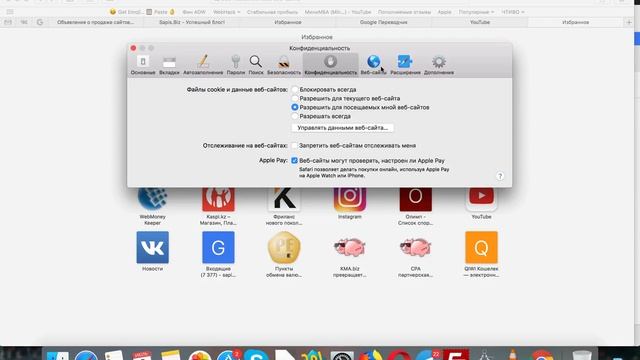The width and height of the screenshot is (640, 360).
Task: Switch to Объявления о продаже сайтов tab
Action: pyautogui.click(x=96, y=22)
